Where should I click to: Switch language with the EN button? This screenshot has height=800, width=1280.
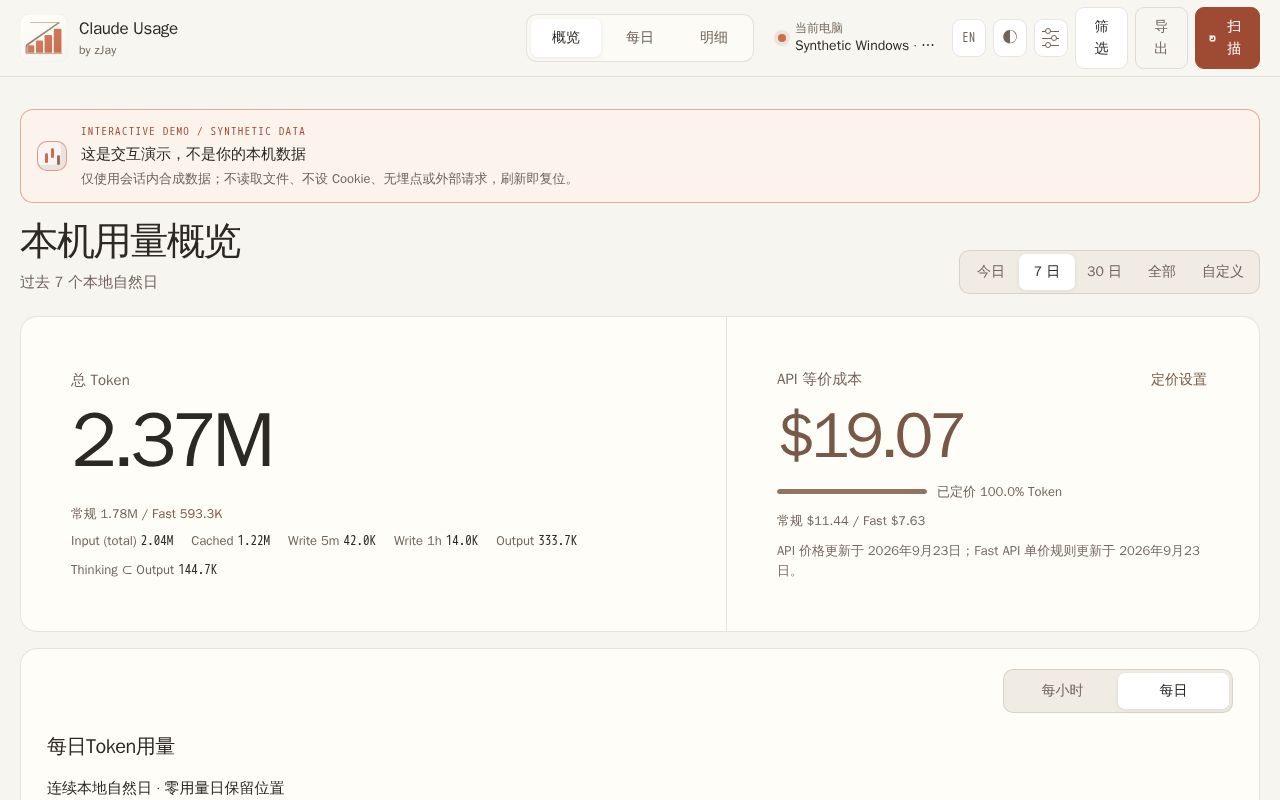pos(969,38)
